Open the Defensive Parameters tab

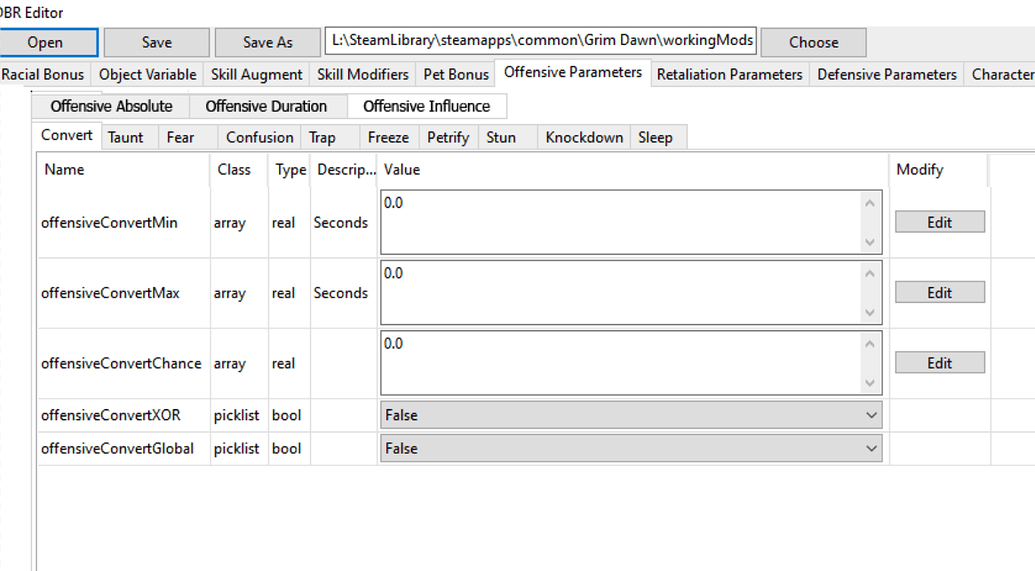[x=886, y=74]
